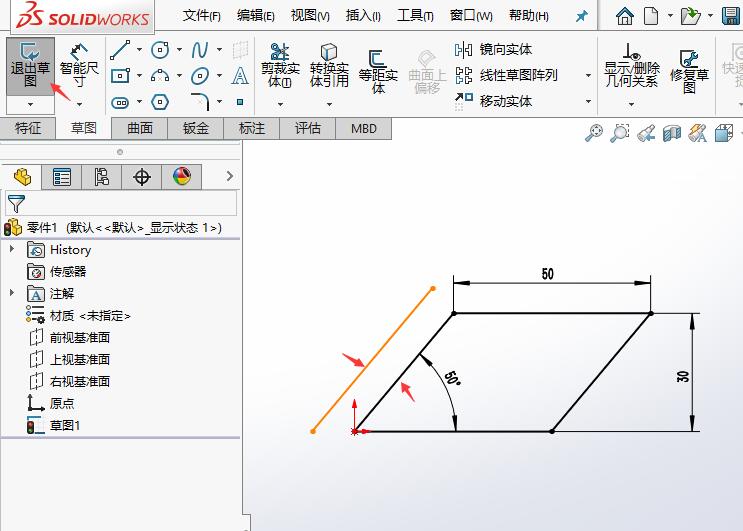Viewport: 743px width, 531px height.
Task: Open dropdown arrow next to Rectangle tool
Action: tap(139, 75)
